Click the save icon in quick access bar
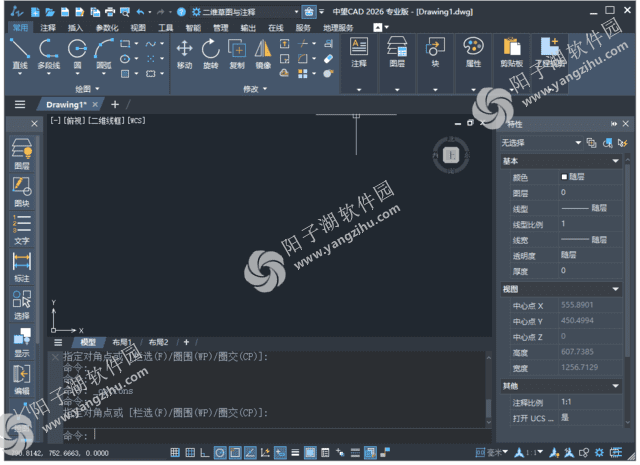Viewport: 640px width, 465px height. coord(65,12)
